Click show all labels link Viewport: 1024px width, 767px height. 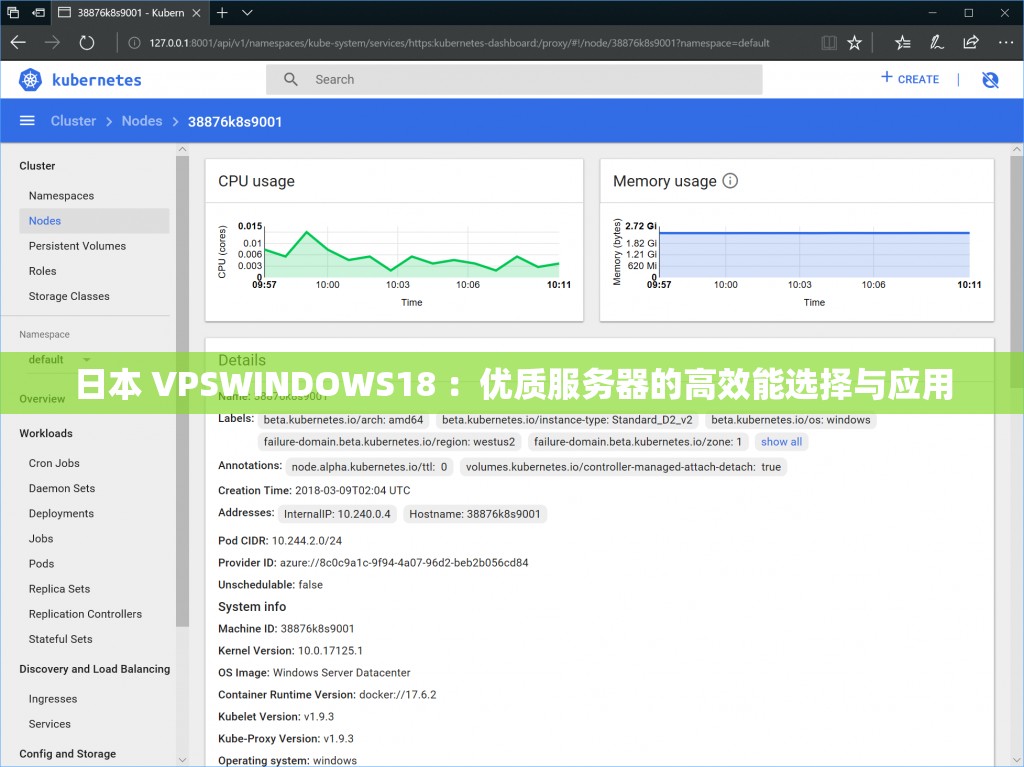781,442
